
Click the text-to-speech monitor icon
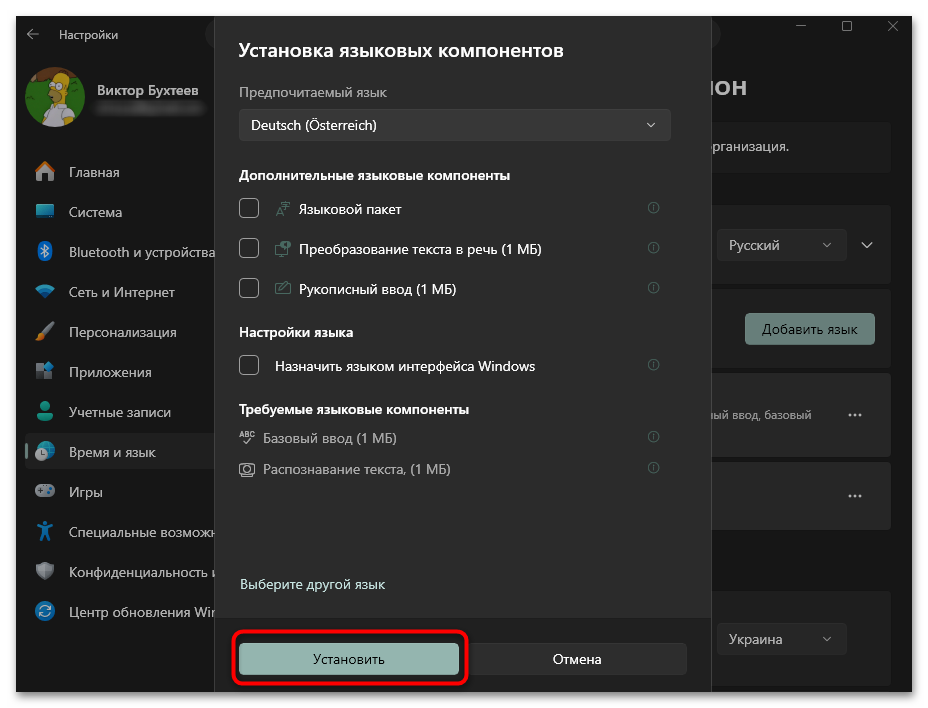(x=283, y=249)
